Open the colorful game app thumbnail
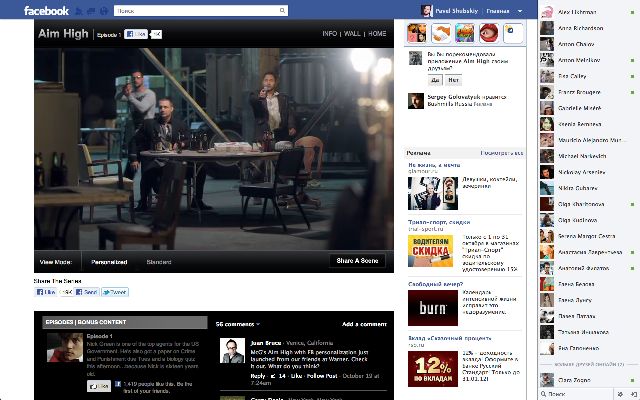The width and height of the screenshot is (640, 400). [x=465, y=33]
